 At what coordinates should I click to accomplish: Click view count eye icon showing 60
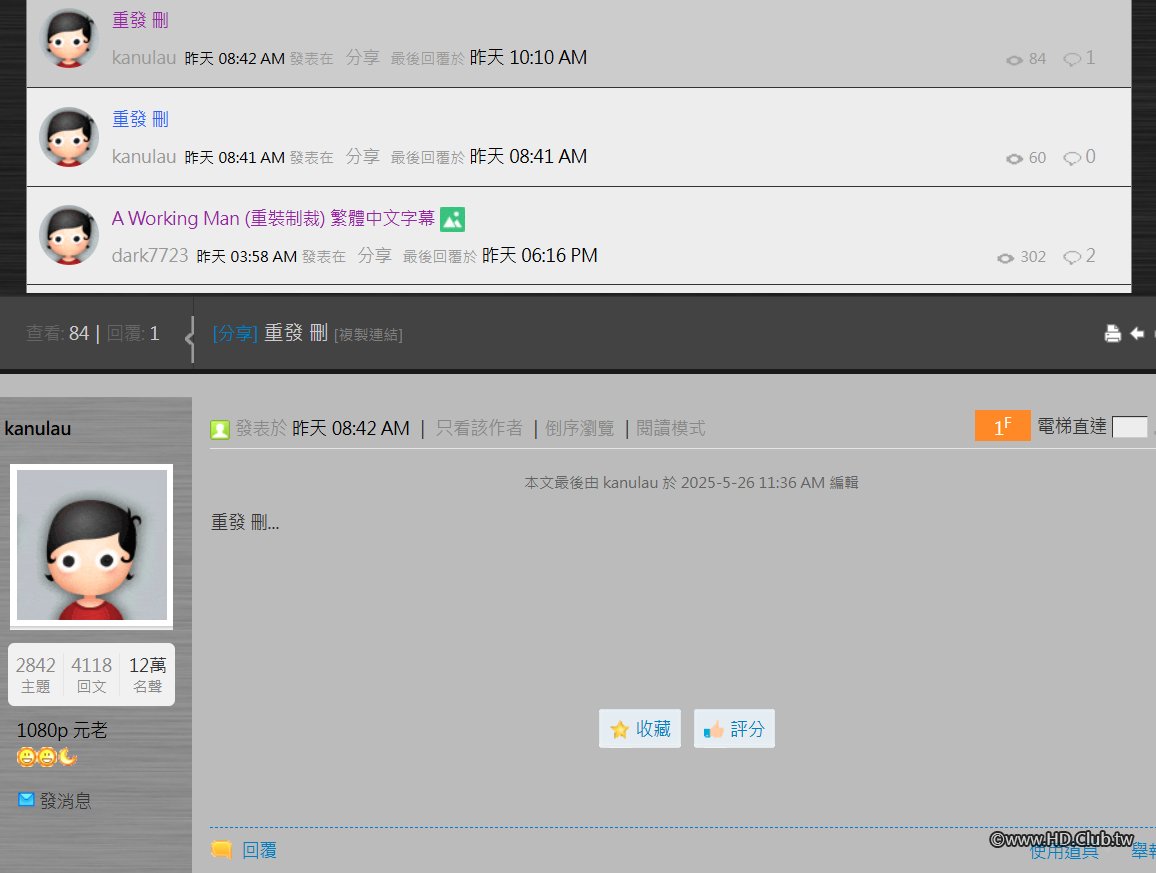[x=1014, y=159]
